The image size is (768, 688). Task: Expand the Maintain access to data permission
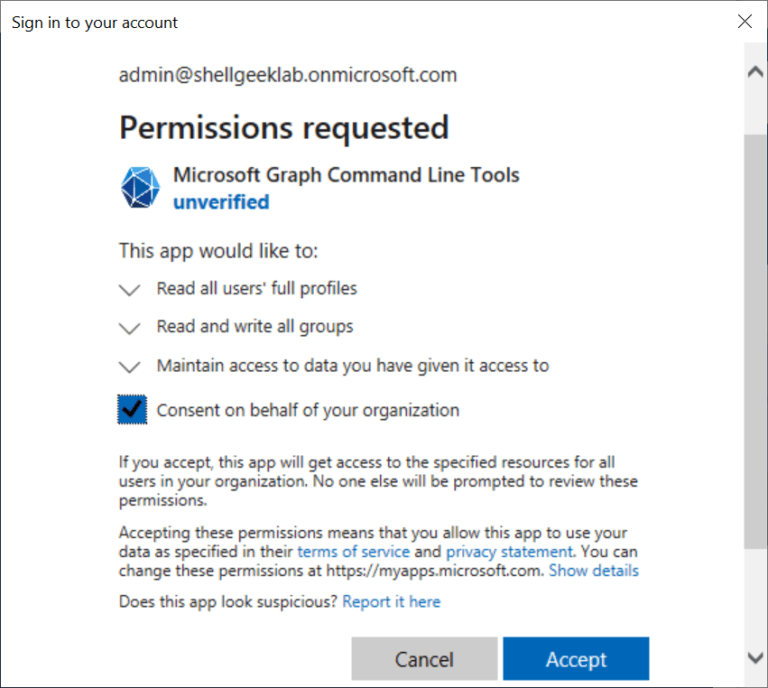pos(129,367)
